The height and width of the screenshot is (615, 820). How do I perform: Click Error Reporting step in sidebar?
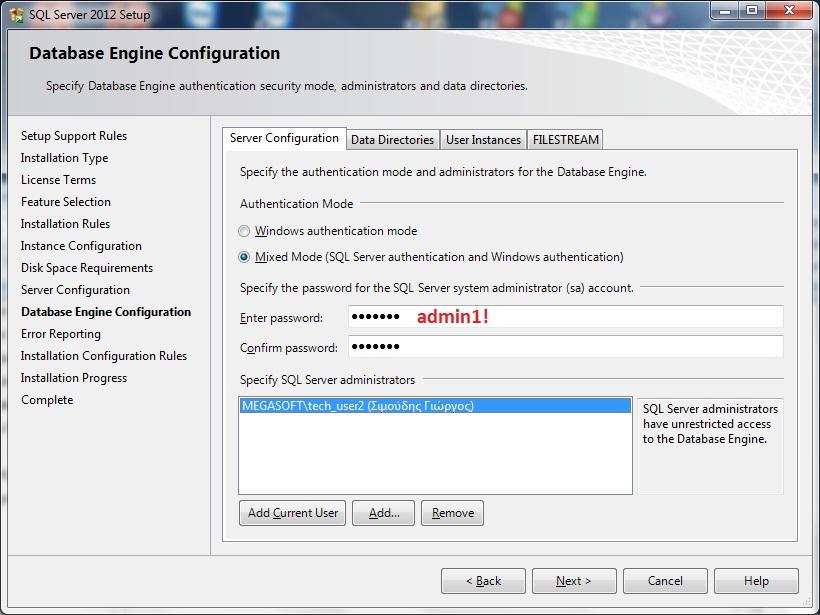tap(61, 334)
